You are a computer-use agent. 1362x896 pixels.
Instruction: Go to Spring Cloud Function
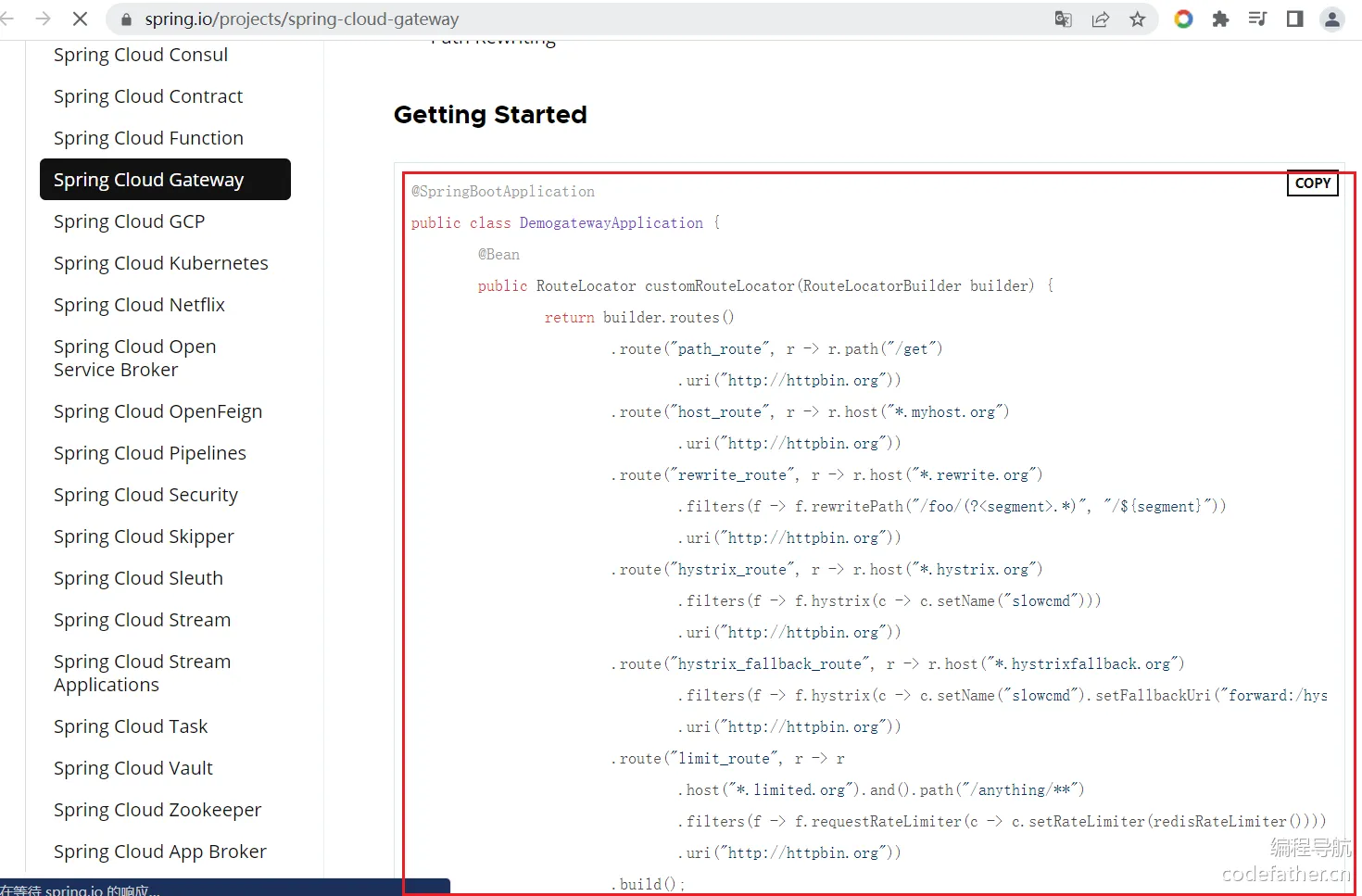pos(148,138)
